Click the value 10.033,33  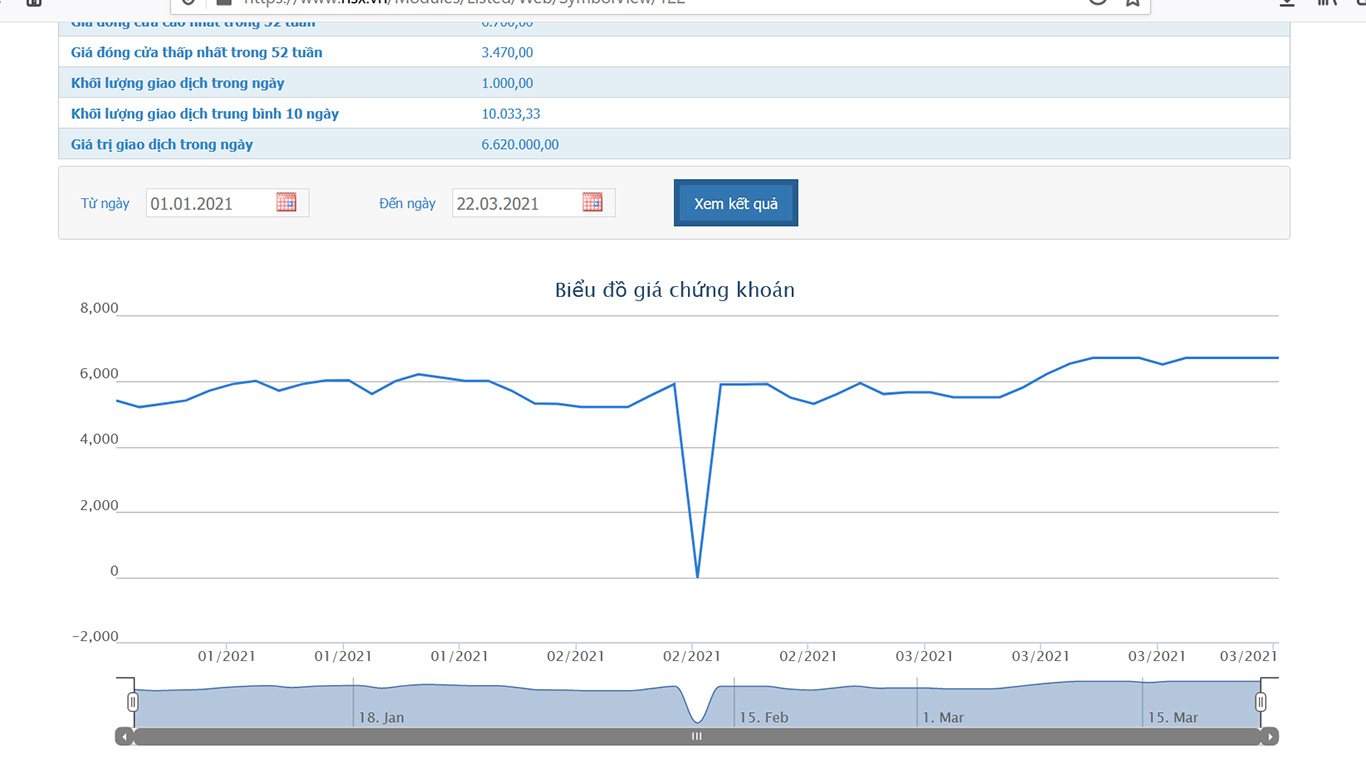point(511,114)
